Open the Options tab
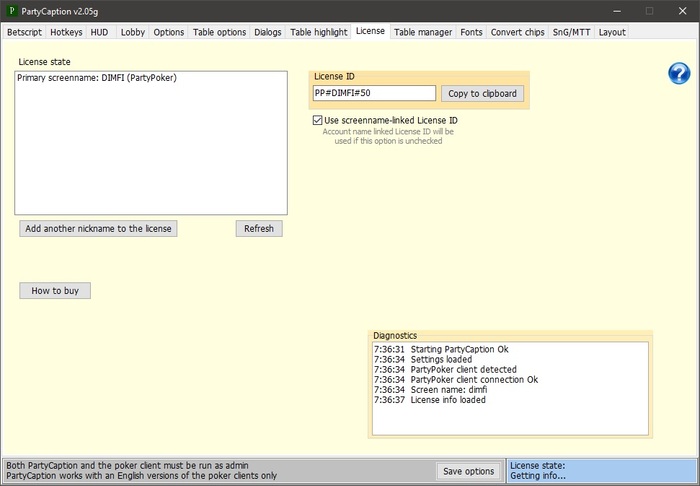 (x=169, y=32)
